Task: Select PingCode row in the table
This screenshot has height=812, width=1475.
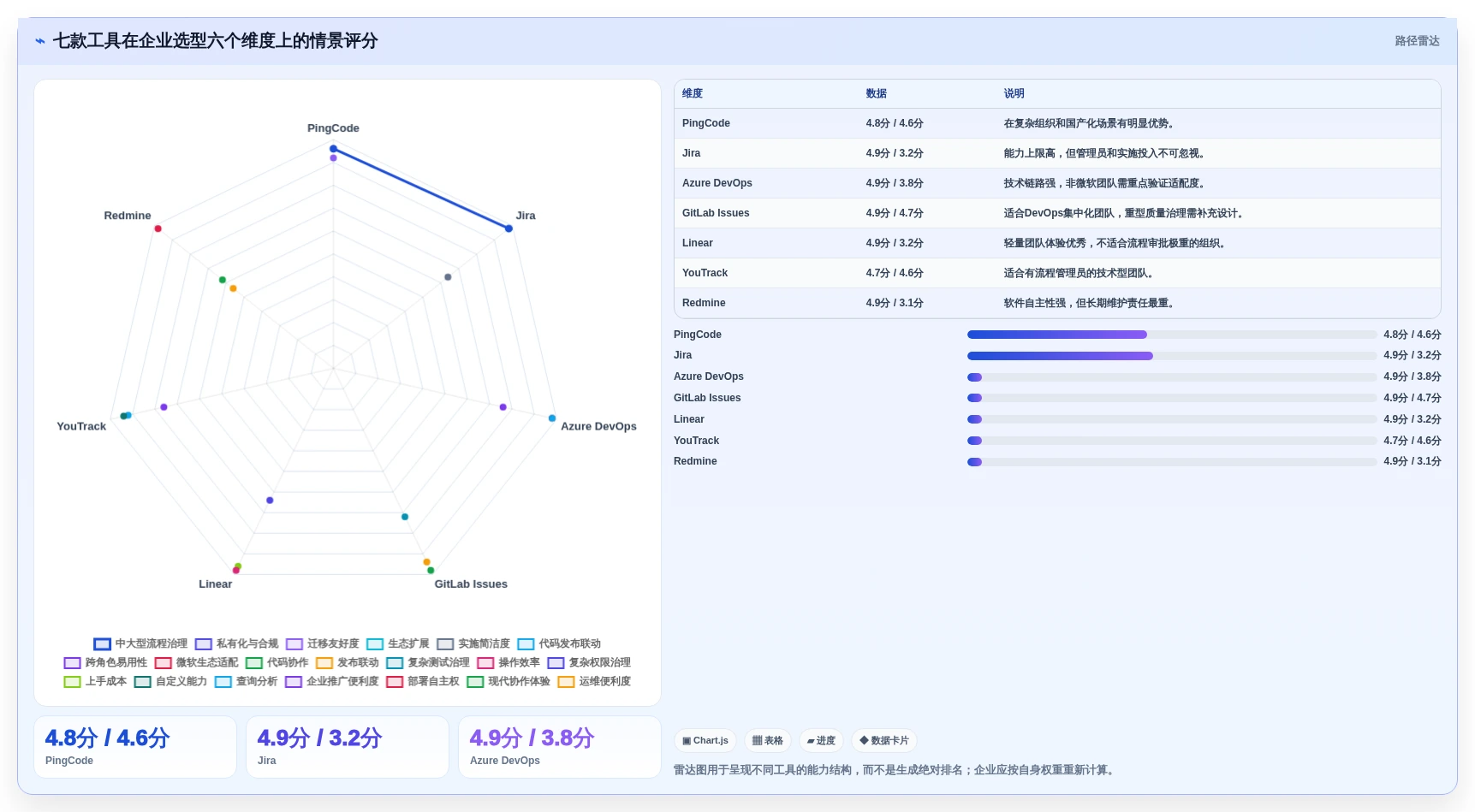Action: pos(1057,123)
